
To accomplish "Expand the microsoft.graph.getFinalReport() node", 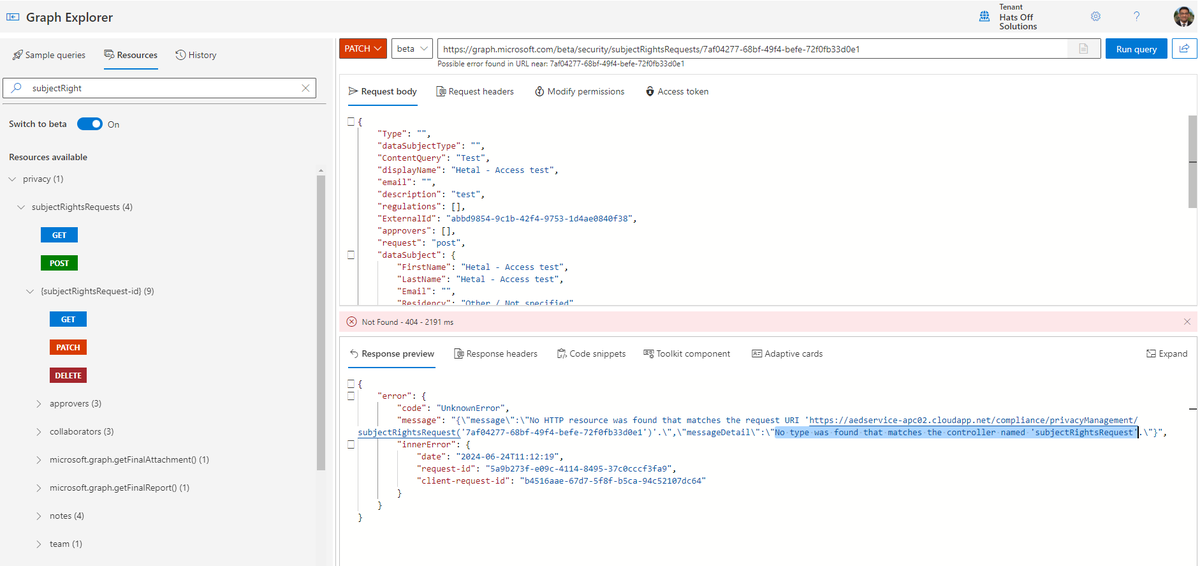I will tap(39, 488).
